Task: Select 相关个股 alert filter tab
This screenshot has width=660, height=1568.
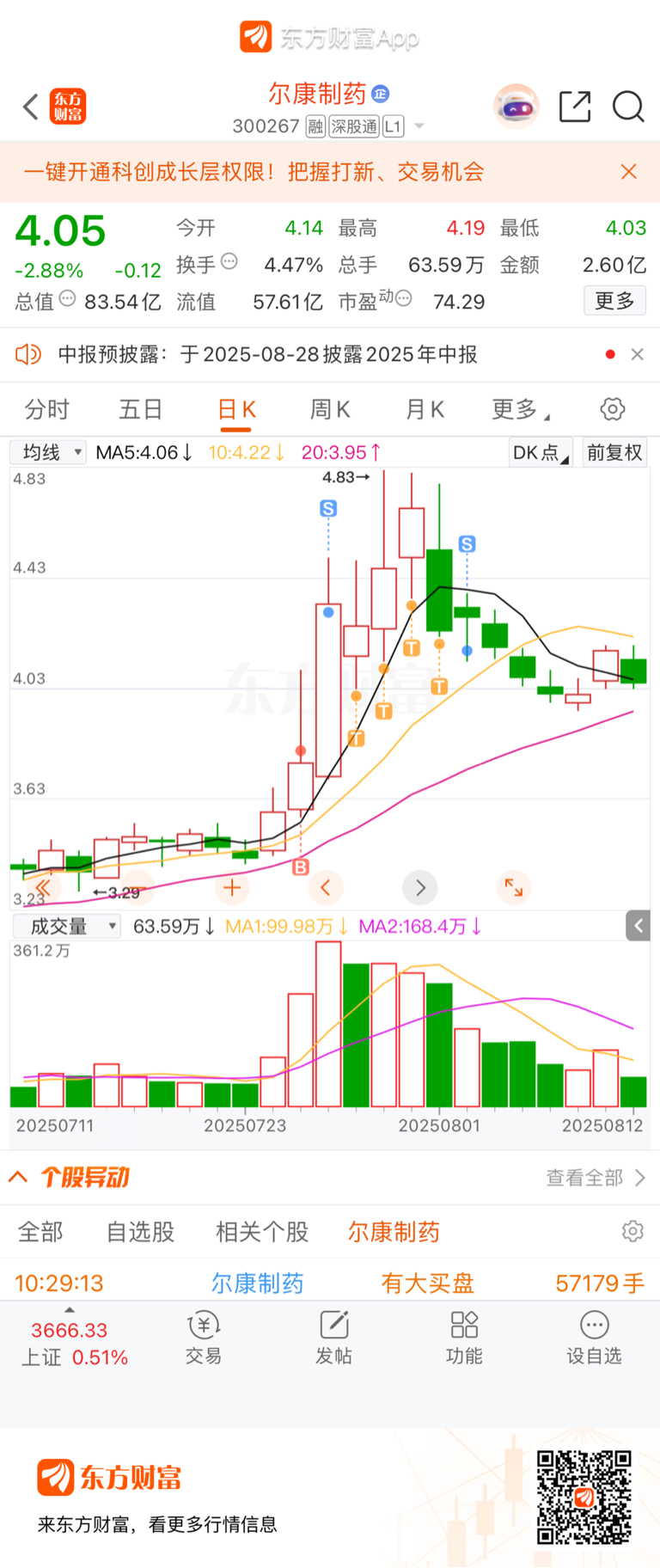Action: pyautogui.click(x=262, y=1232)
